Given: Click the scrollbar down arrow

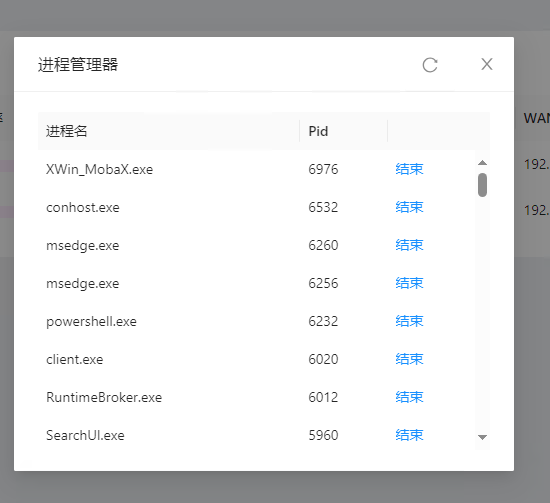Looking at the screenshot, I should [482, 437].
